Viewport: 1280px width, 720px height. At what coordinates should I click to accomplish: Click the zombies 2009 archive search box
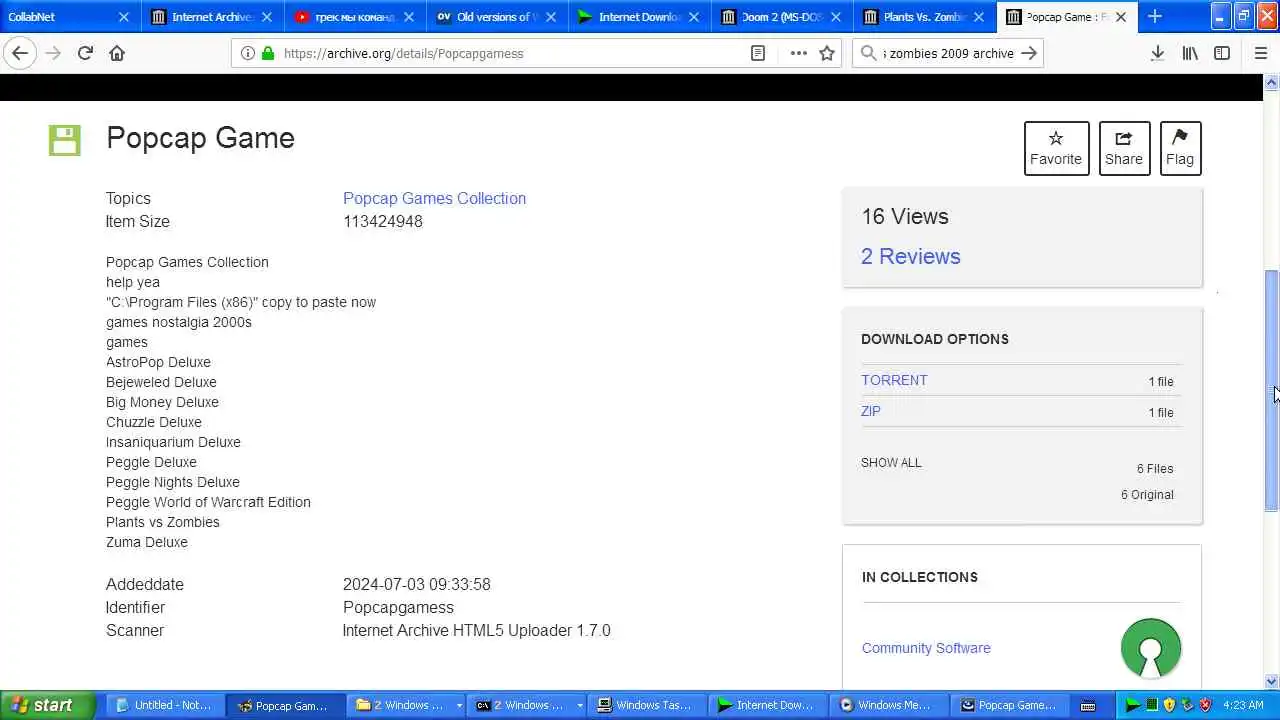click(x=948, y=53)
